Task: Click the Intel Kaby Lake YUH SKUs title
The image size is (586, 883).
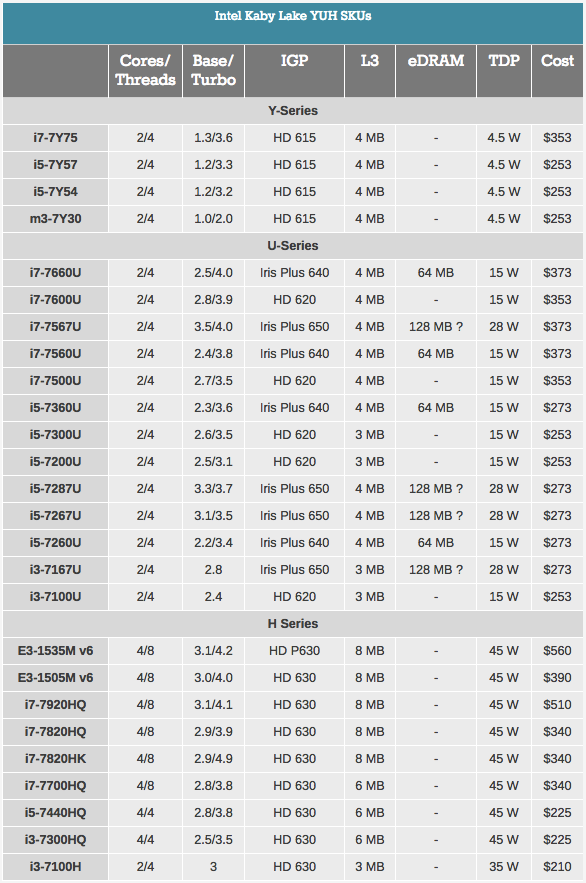Action: point(293,16)
